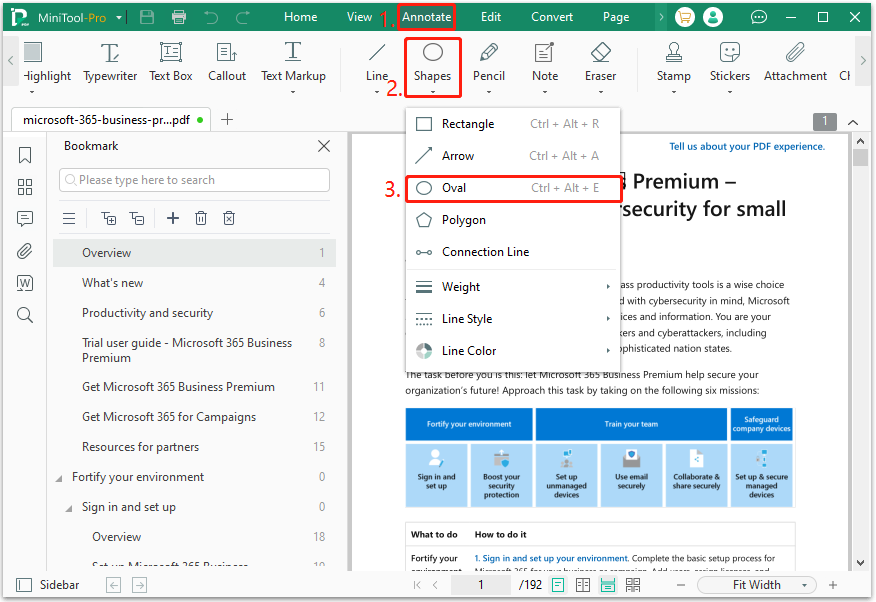Switch to the Home tab
The width and height of the screenshot is (876, 602).
click(301, 17)
